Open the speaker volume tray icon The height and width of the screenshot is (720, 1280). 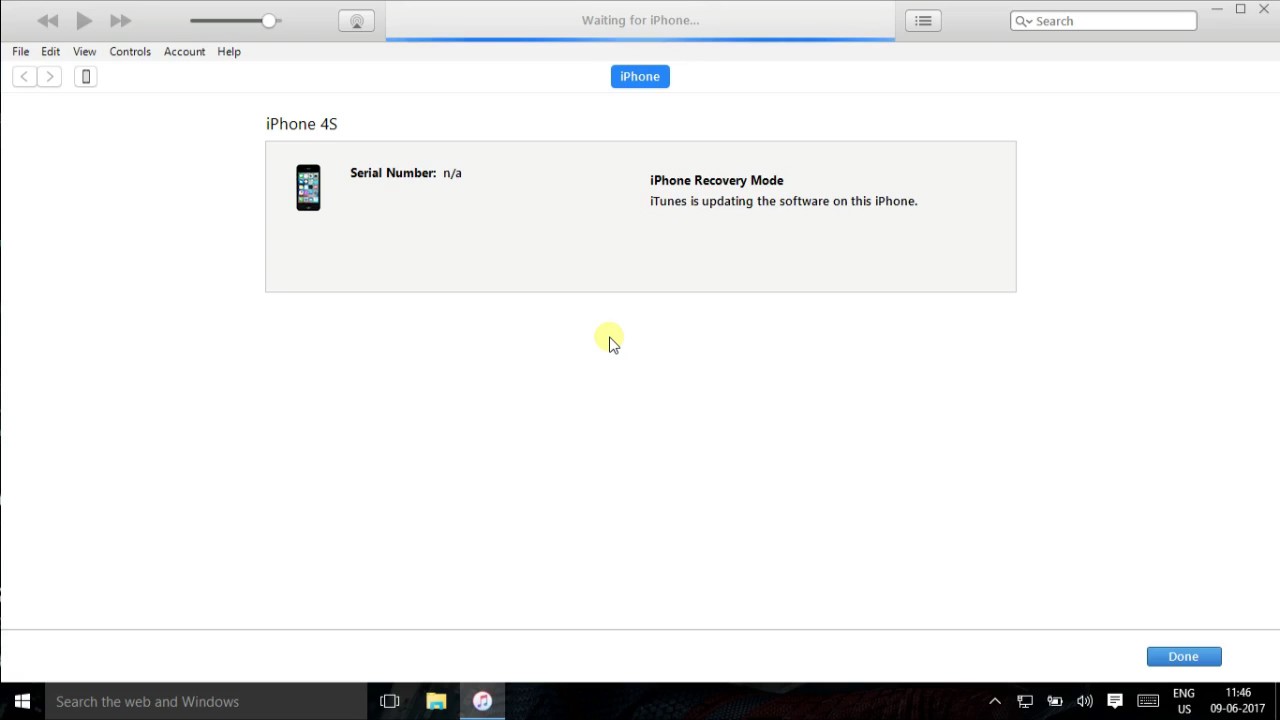[x=1085, y=702]
